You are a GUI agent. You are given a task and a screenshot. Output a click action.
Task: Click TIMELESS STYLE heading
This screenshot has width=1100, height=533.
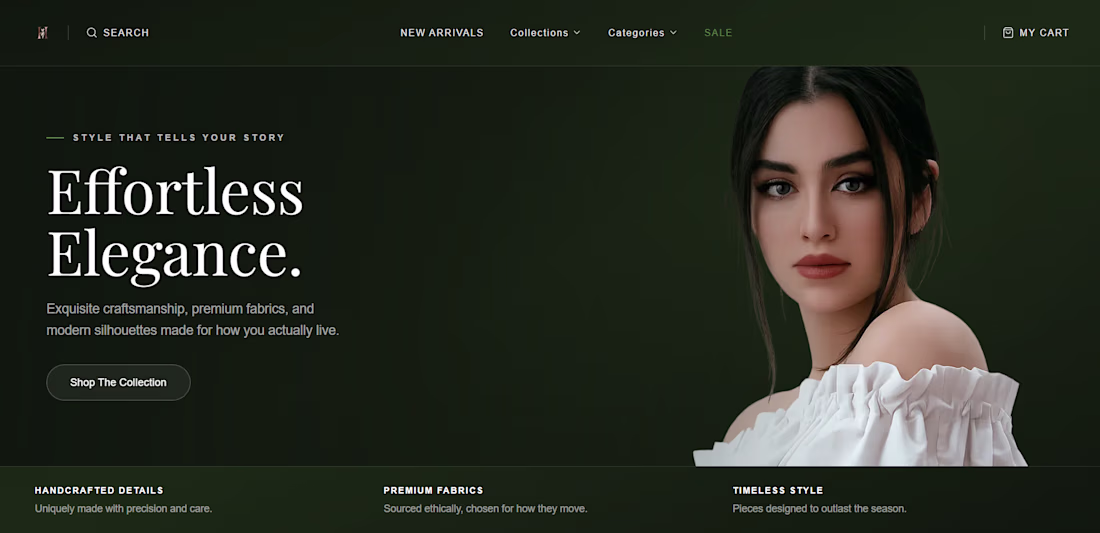[x=778, y=490]
